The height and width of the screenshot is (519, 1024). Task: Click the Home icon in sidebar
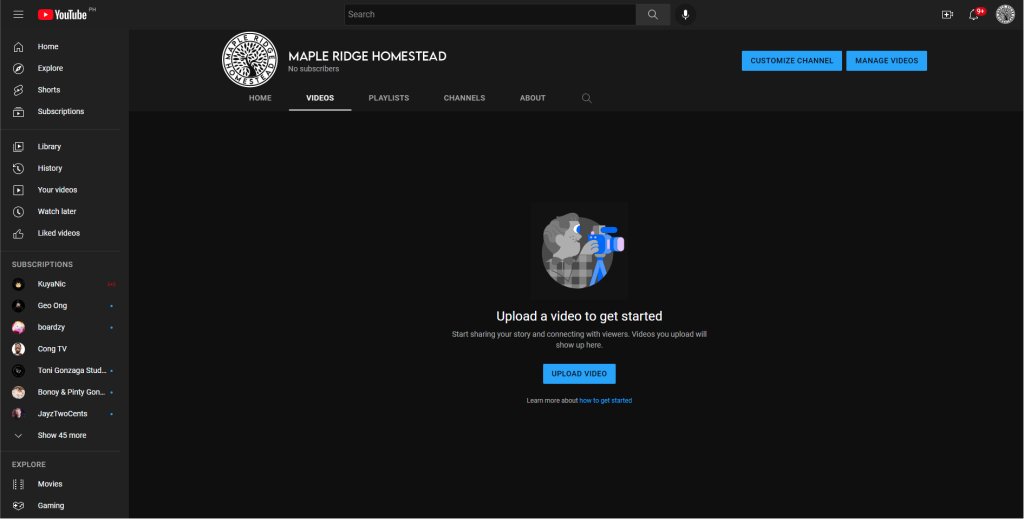click(18, 47)
